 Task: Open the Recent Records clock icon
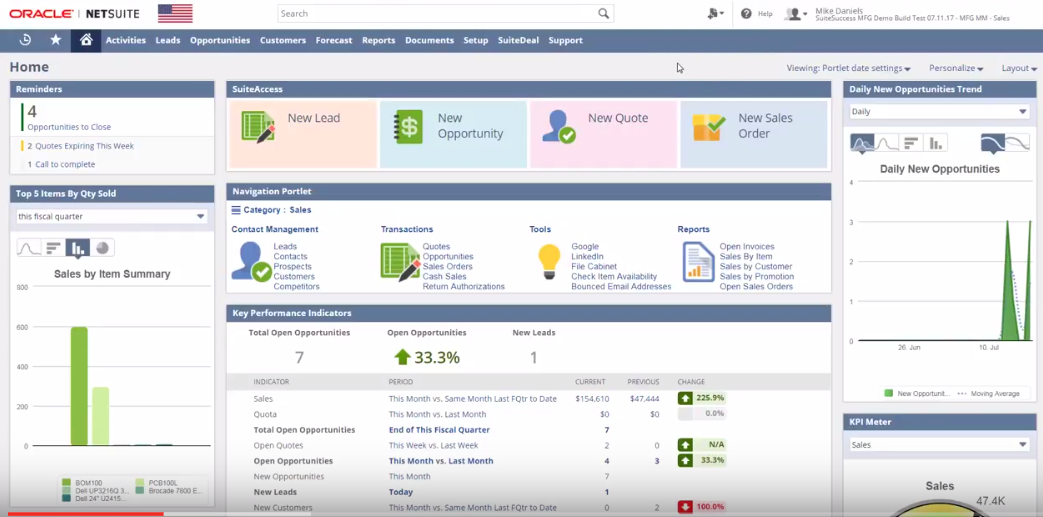click(25, 40)
